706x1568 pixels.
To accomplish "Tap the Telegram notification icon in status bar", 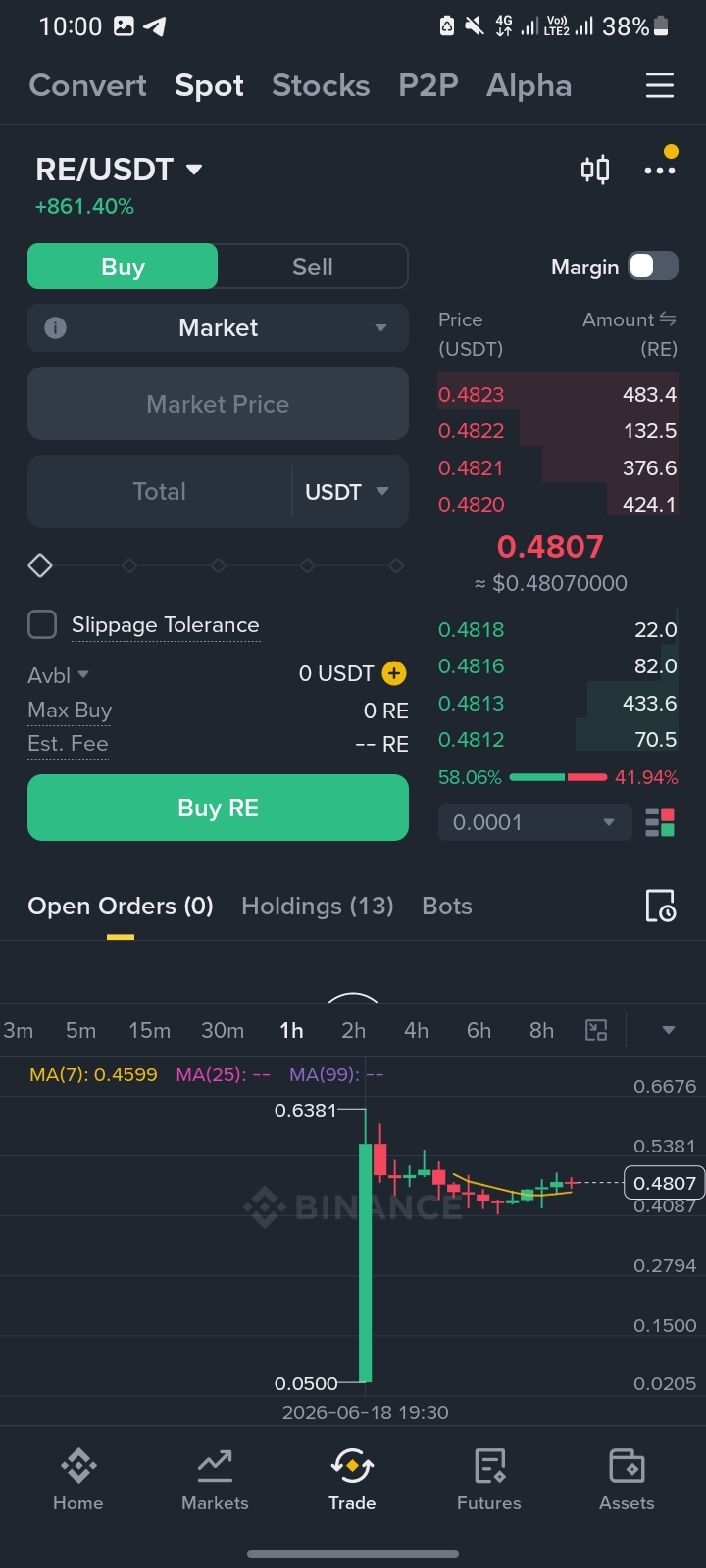I will [155, 26].
